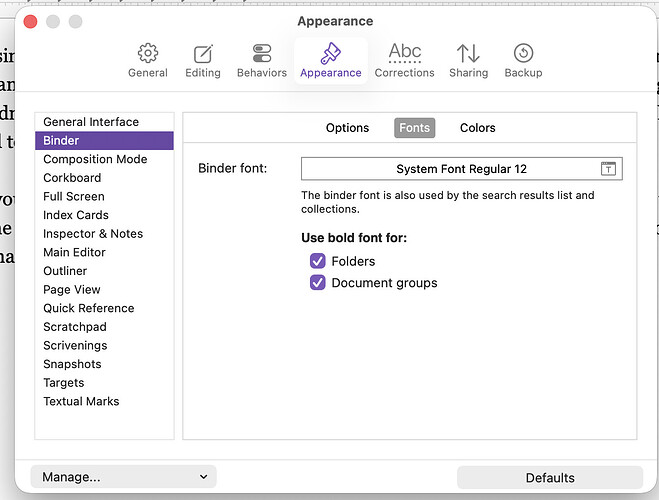Open the Editing preferences pencil icon
The height and width of the screenshot is (500, 659).
(x=203, y=54)
